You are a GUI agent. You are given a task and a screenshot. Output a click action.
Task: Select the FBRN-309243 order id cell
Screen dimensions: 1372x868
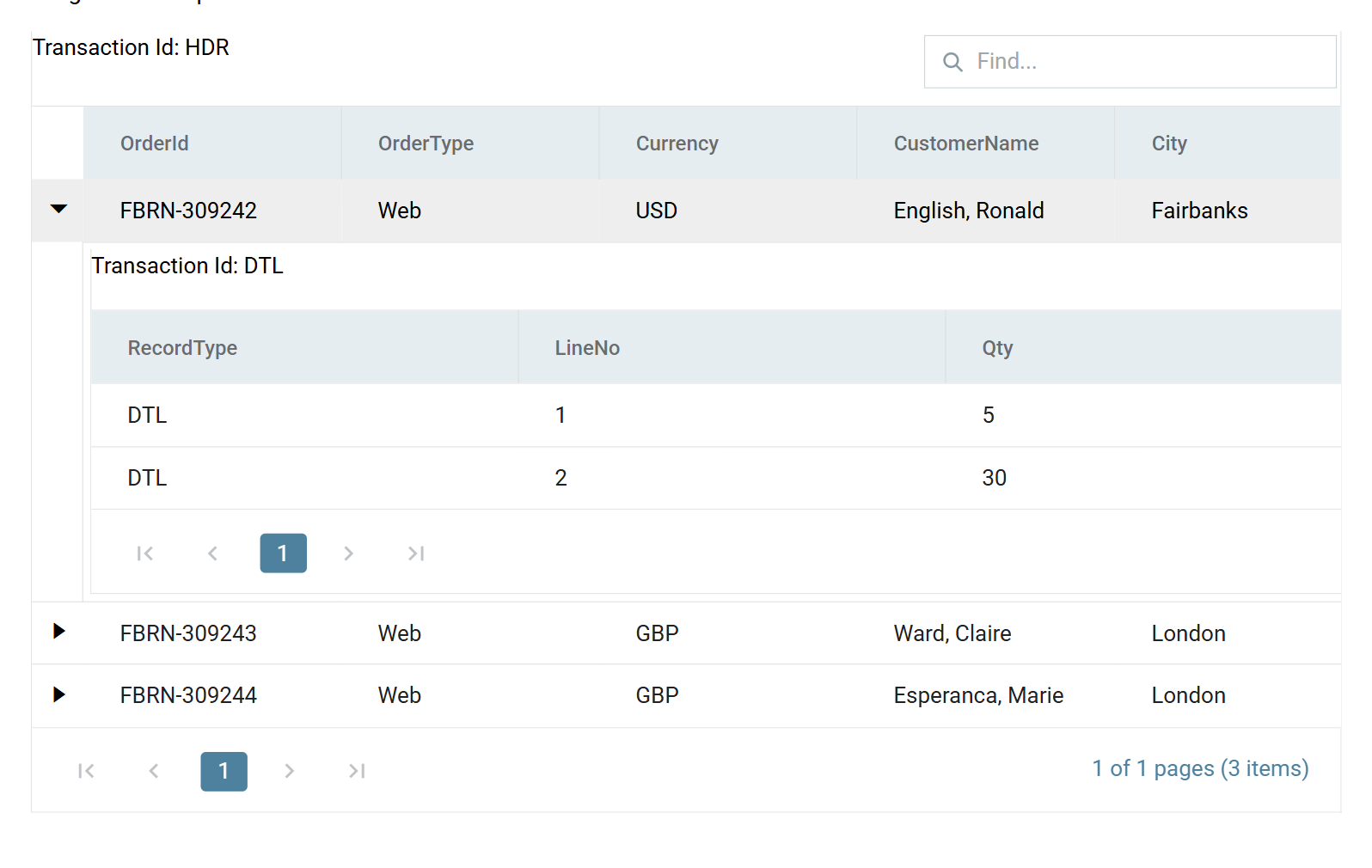pos(212,633)
